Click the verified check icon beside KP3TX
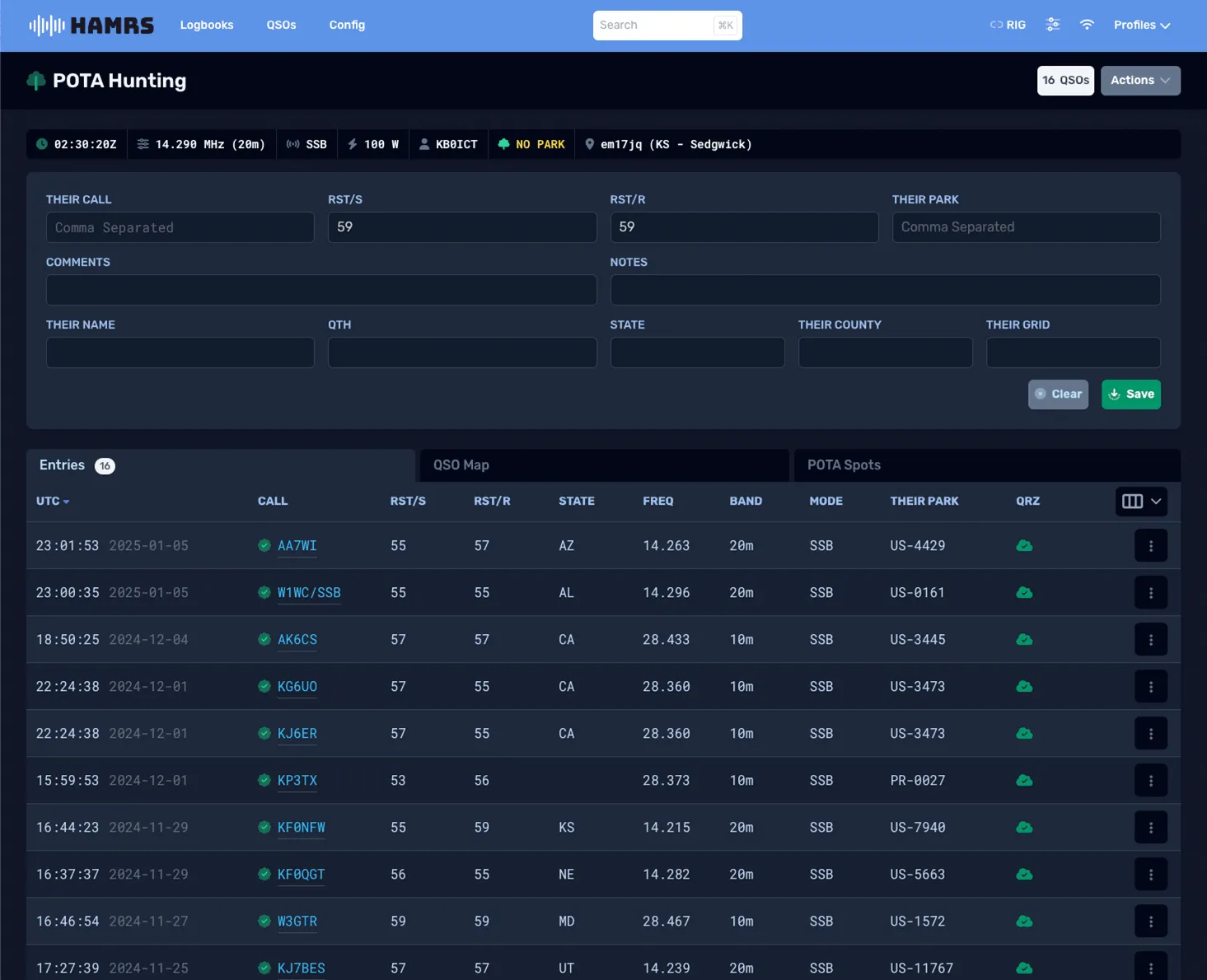1207x980 pixels. [x=264, y=780]
